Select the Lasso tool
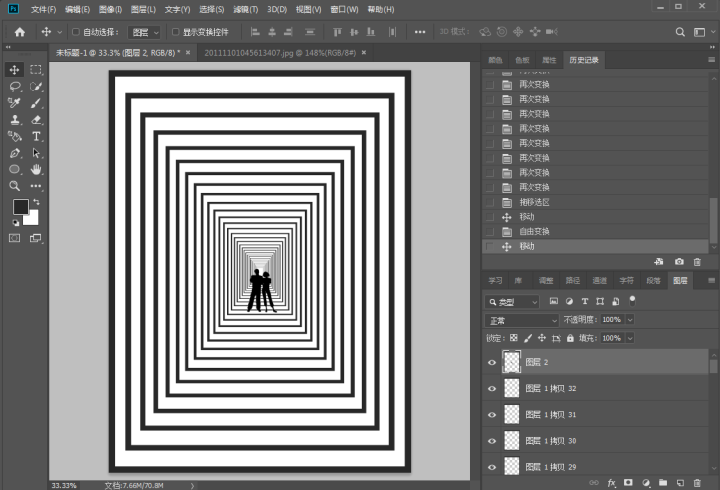Screen dimensions: 720x490 point(15,86)
